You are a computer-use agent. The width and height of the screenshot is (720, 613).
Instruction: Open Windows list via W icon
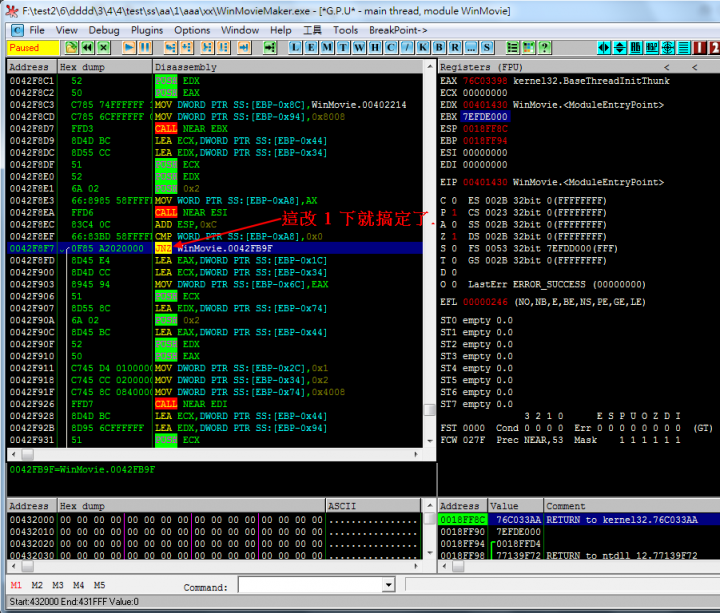click(359, 47)
